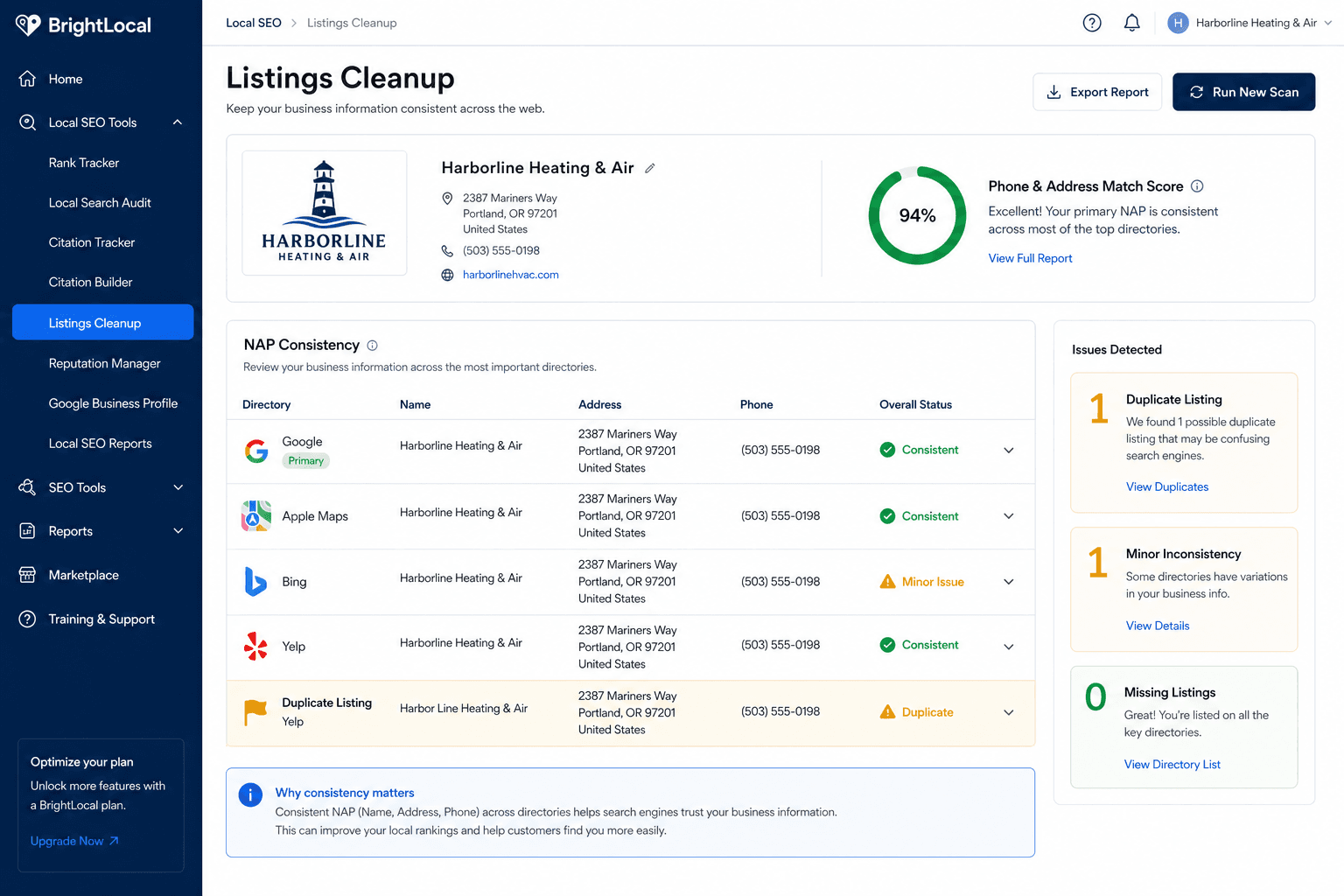Click the Minor Issue status text
Image resolution: width=1344 pixels, height=896 pixels.
pyautogui.click(x=933, y=582)
